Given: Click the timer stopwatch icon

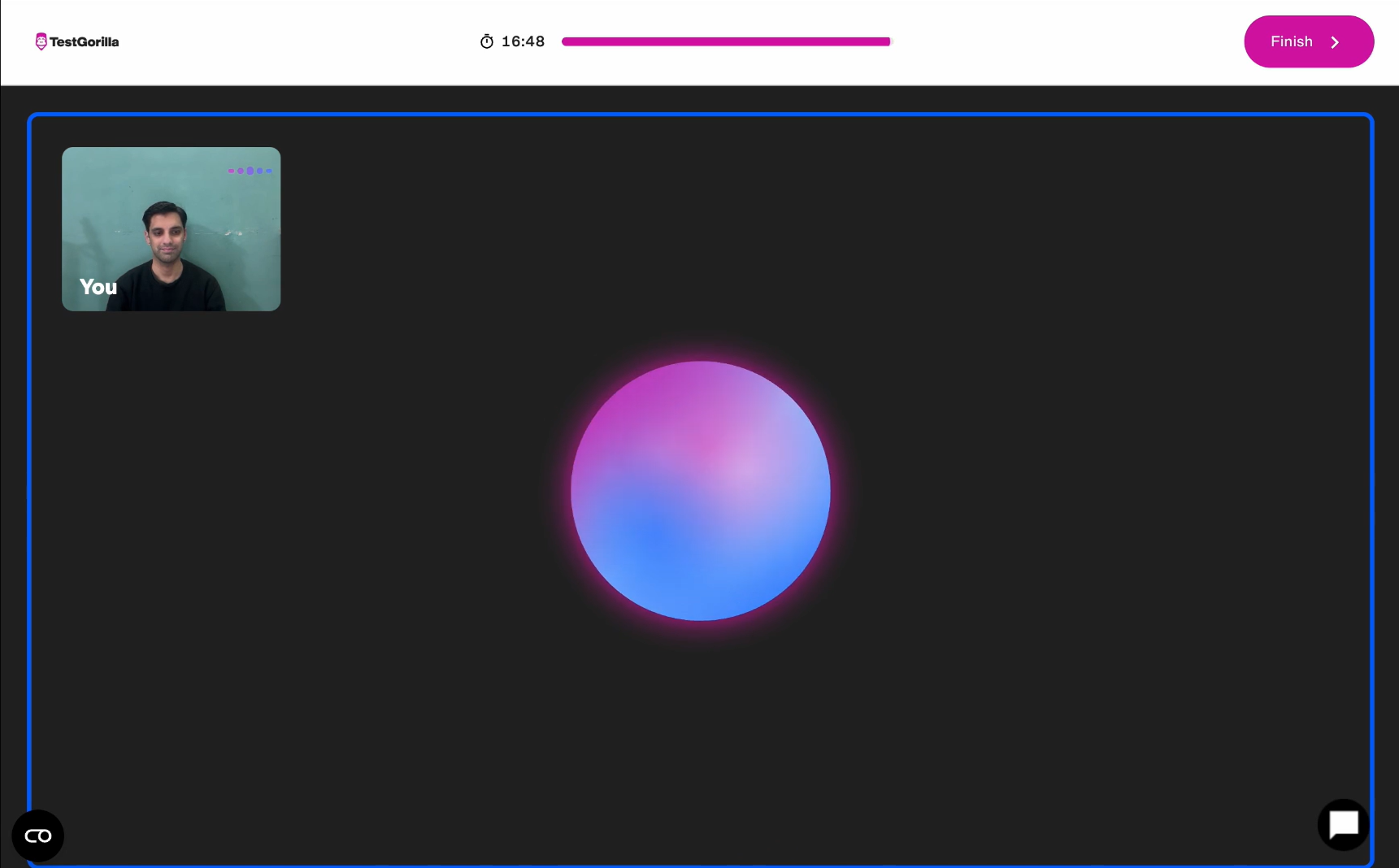Looking at the screenshot, I should 487,41.
